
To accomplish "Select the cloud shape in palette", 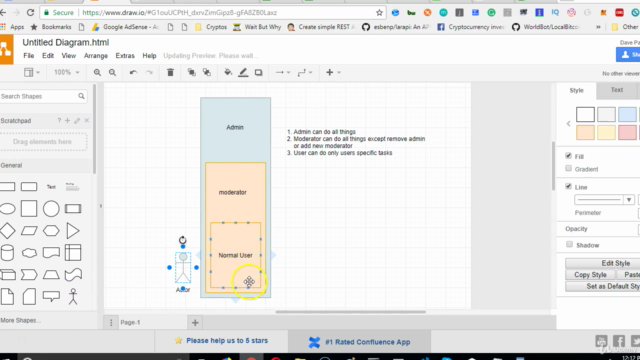I will (x=29, y=253).
